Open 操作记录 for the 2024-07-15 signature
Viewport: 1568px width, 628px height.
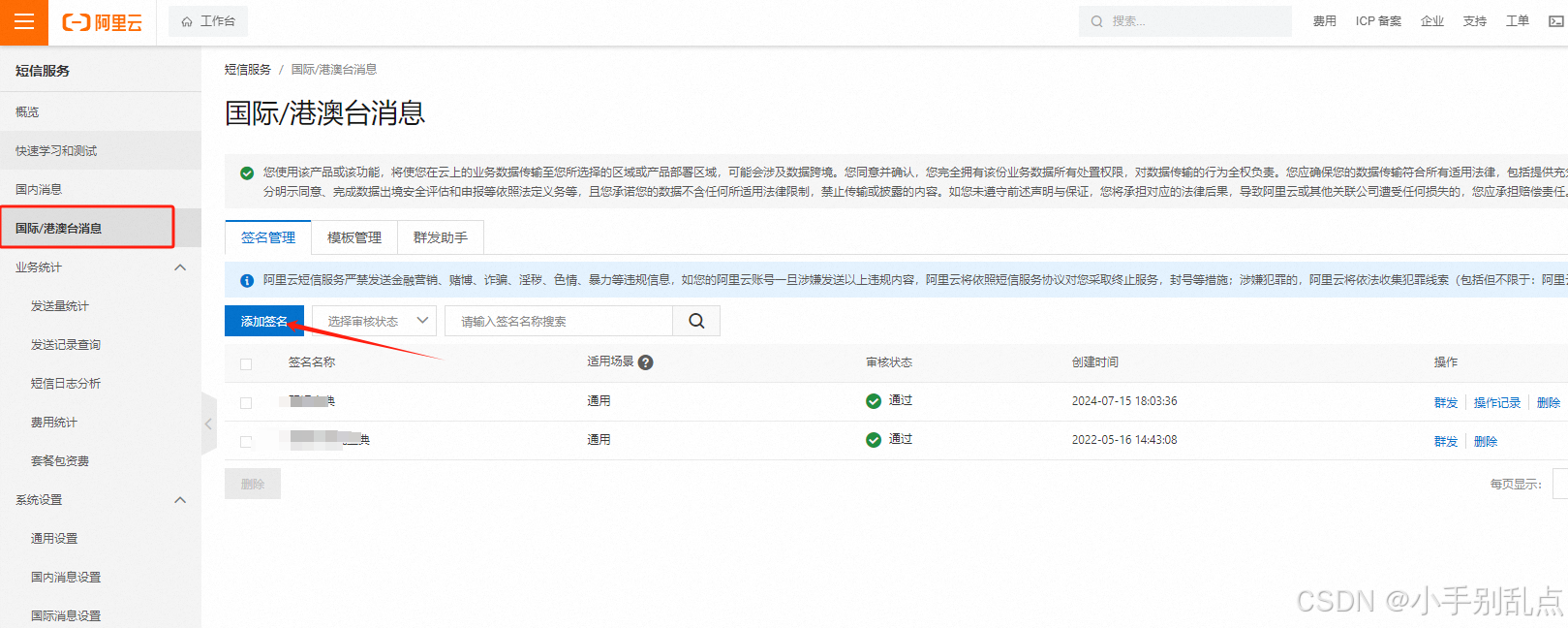pos(1497,403)
